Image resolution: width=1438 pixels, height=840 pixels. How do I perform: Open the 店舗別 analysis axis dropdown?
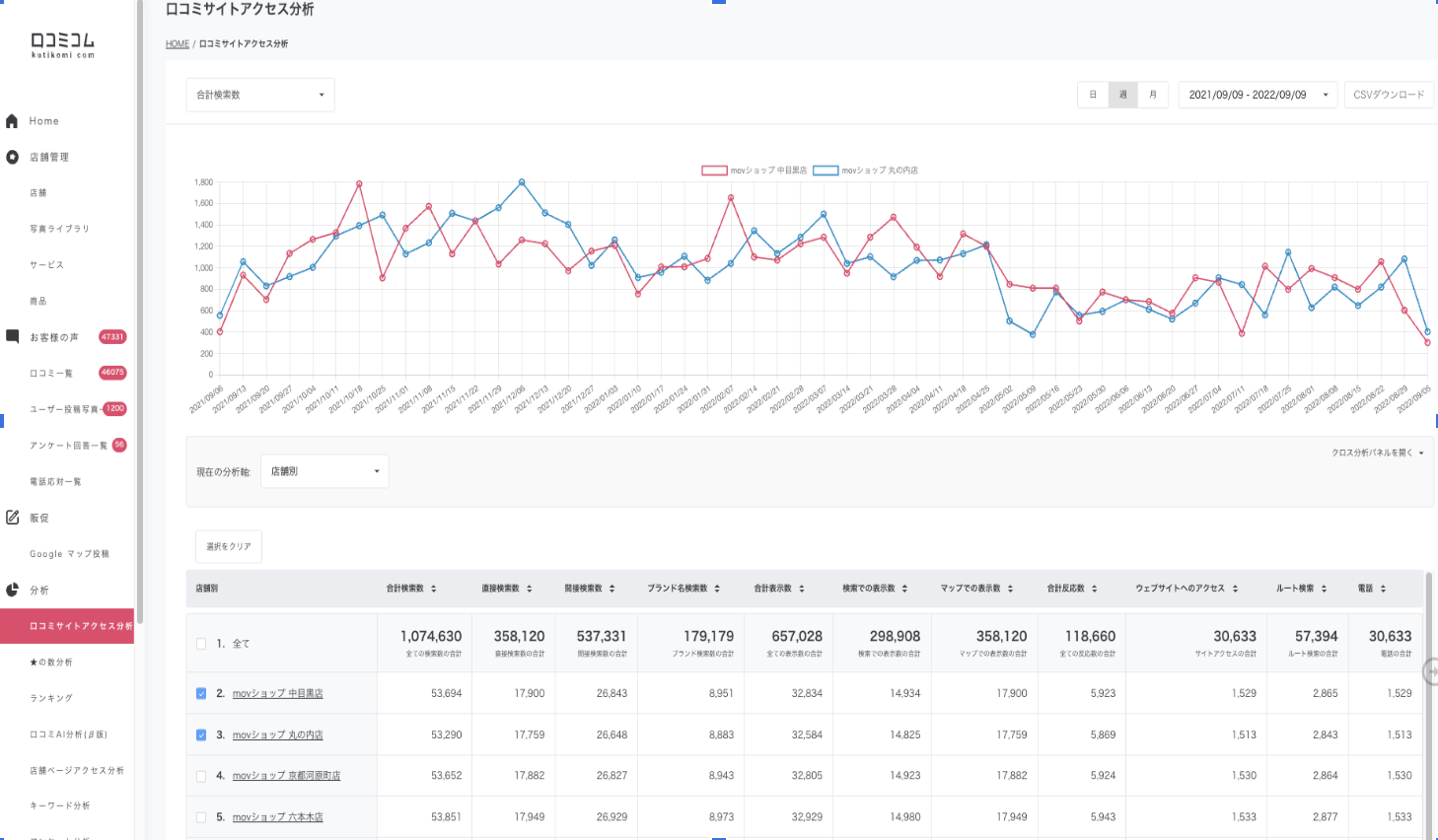coord(324,471)
